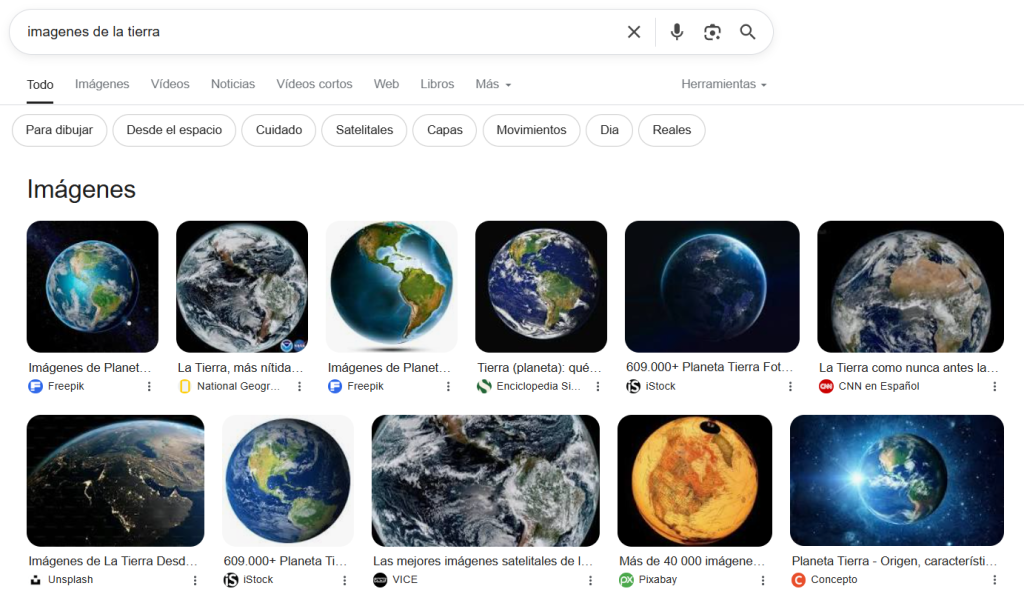Open search by image camera icon
The height and width of the screenshot is (606, 1024).
[712, 32]
